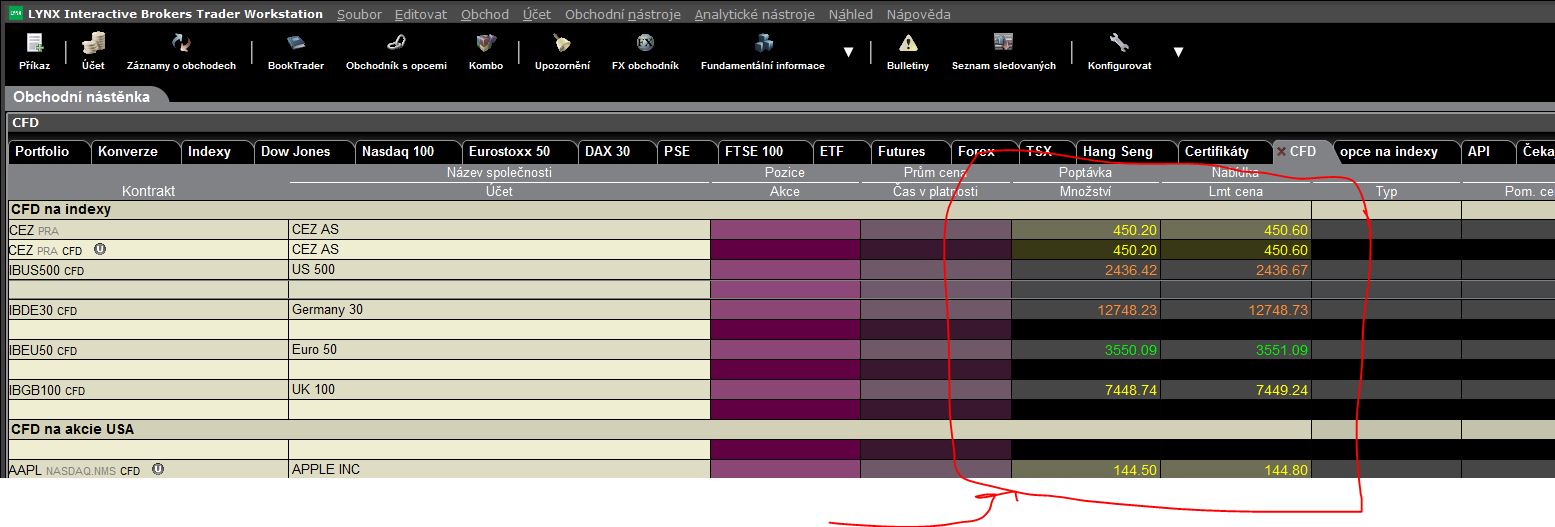Viewport: 1555px width, 527px height.
Task: Select the IBGB100 CFD contract row
Action: tap(148, 390)
